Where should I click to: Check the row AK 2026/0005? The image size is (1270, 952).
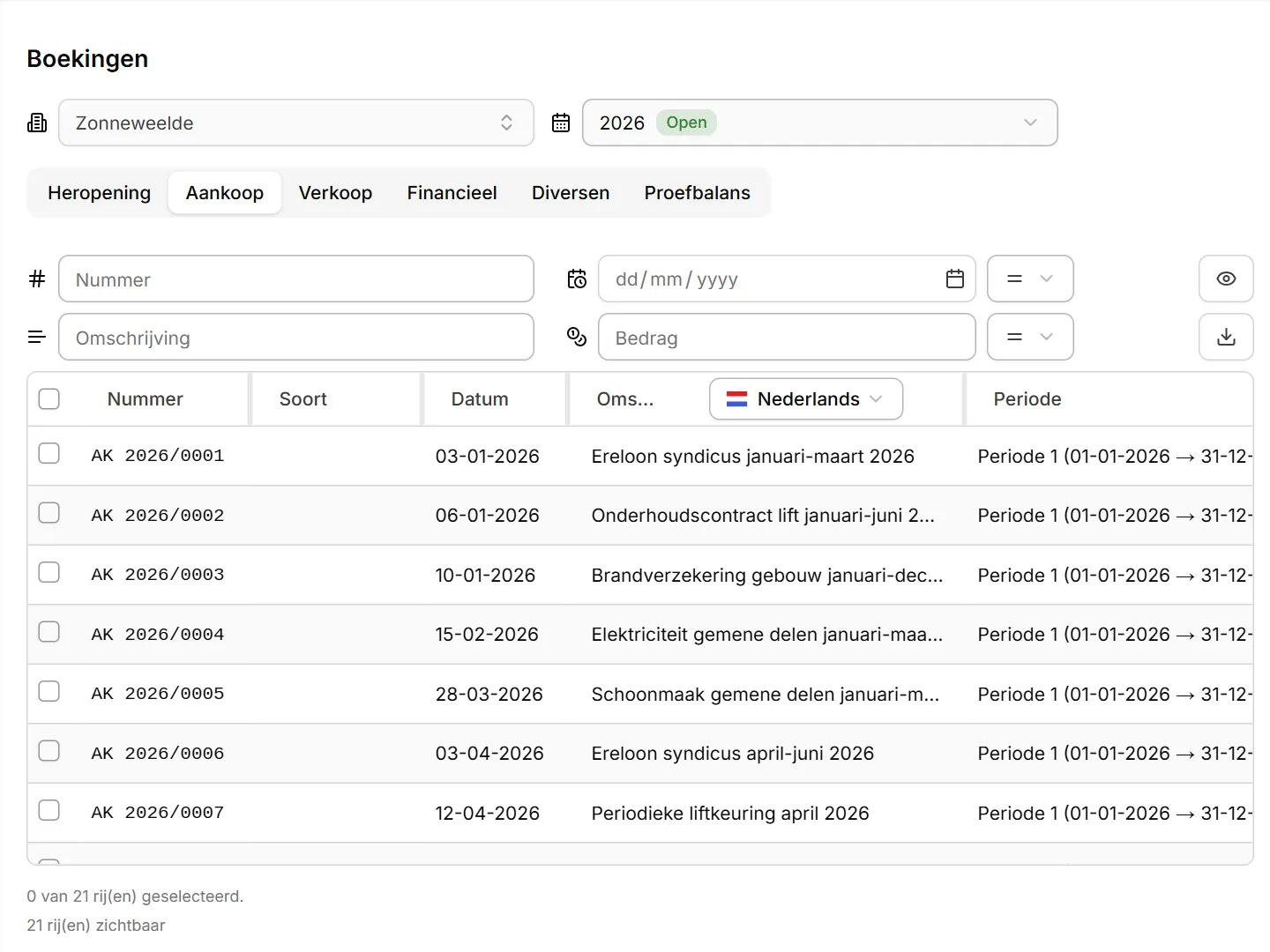(49, 691)
